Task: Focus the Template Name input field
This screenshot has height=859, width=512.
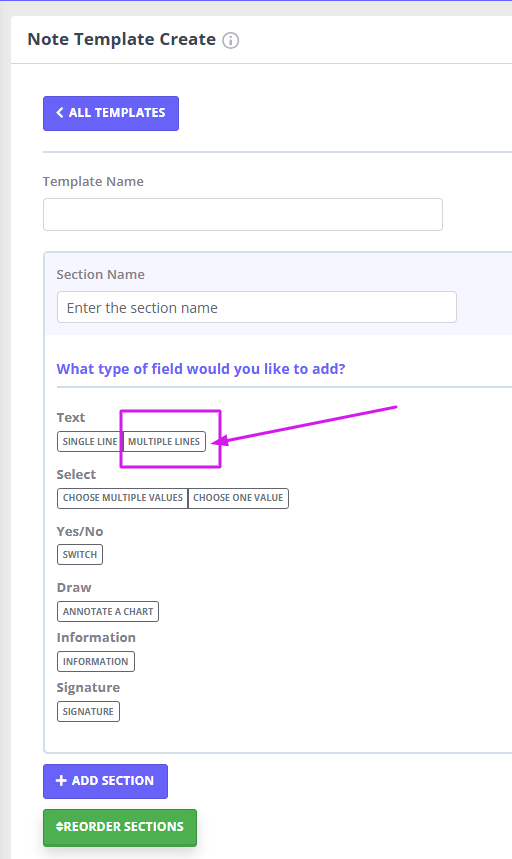Action: (243, 214)
